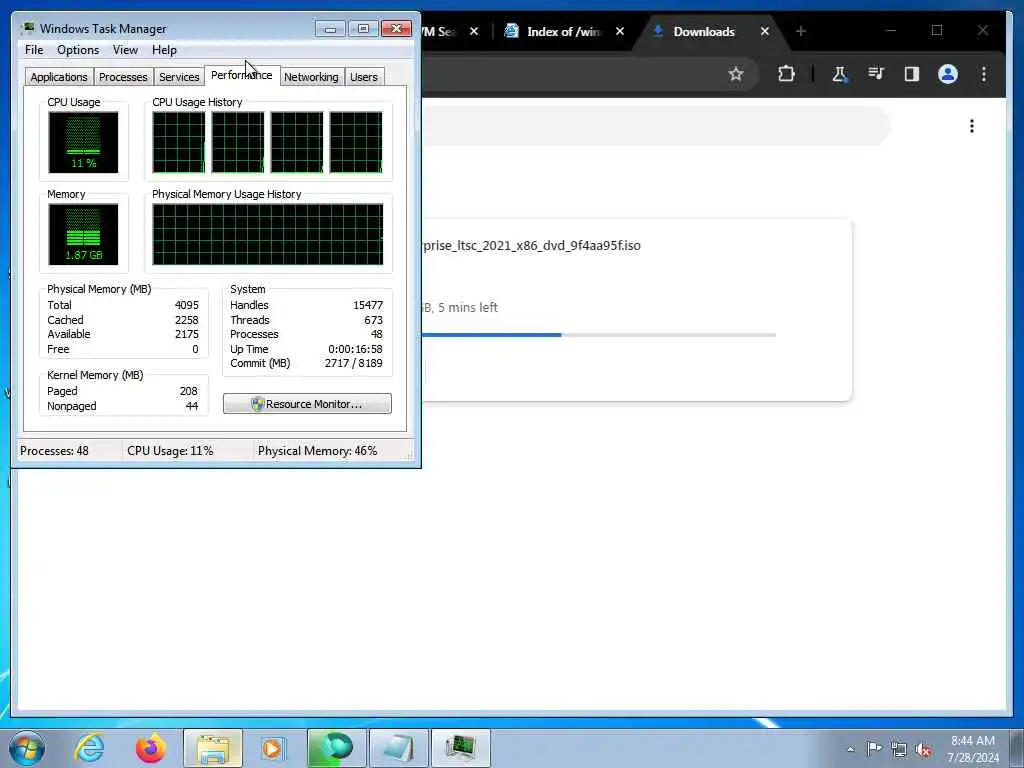
Task: Switch to the Processes tab
Action: pos(123,77)
